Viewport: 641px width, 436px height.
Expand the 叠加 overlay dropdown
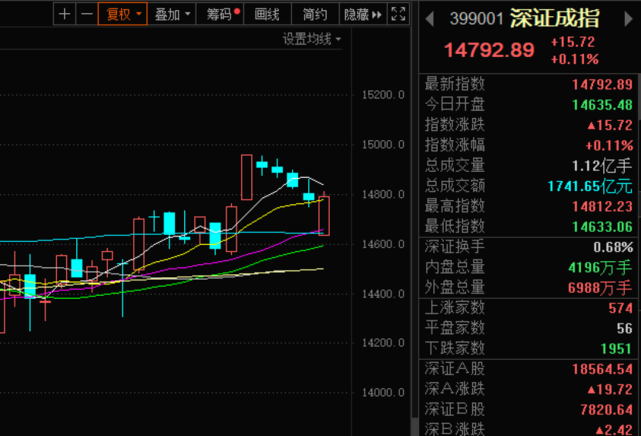[173, 14]
